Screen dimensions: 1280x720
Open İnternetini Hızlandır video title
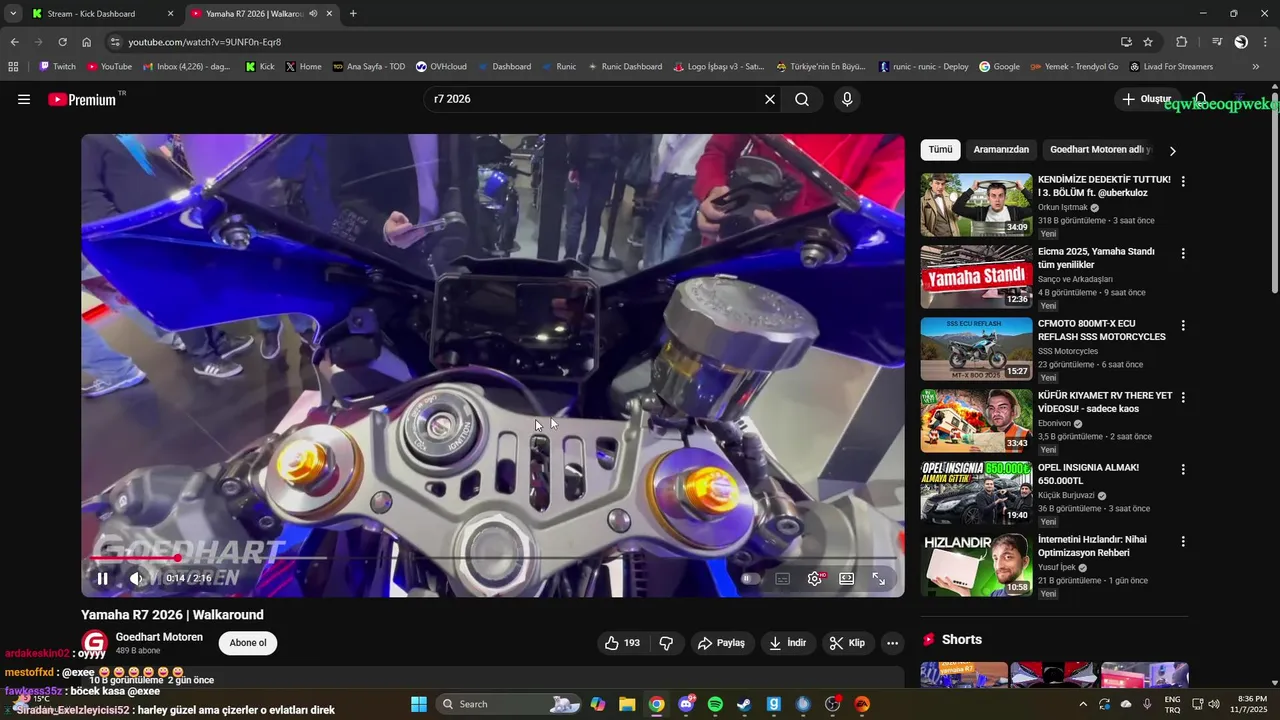[1092, 546]
